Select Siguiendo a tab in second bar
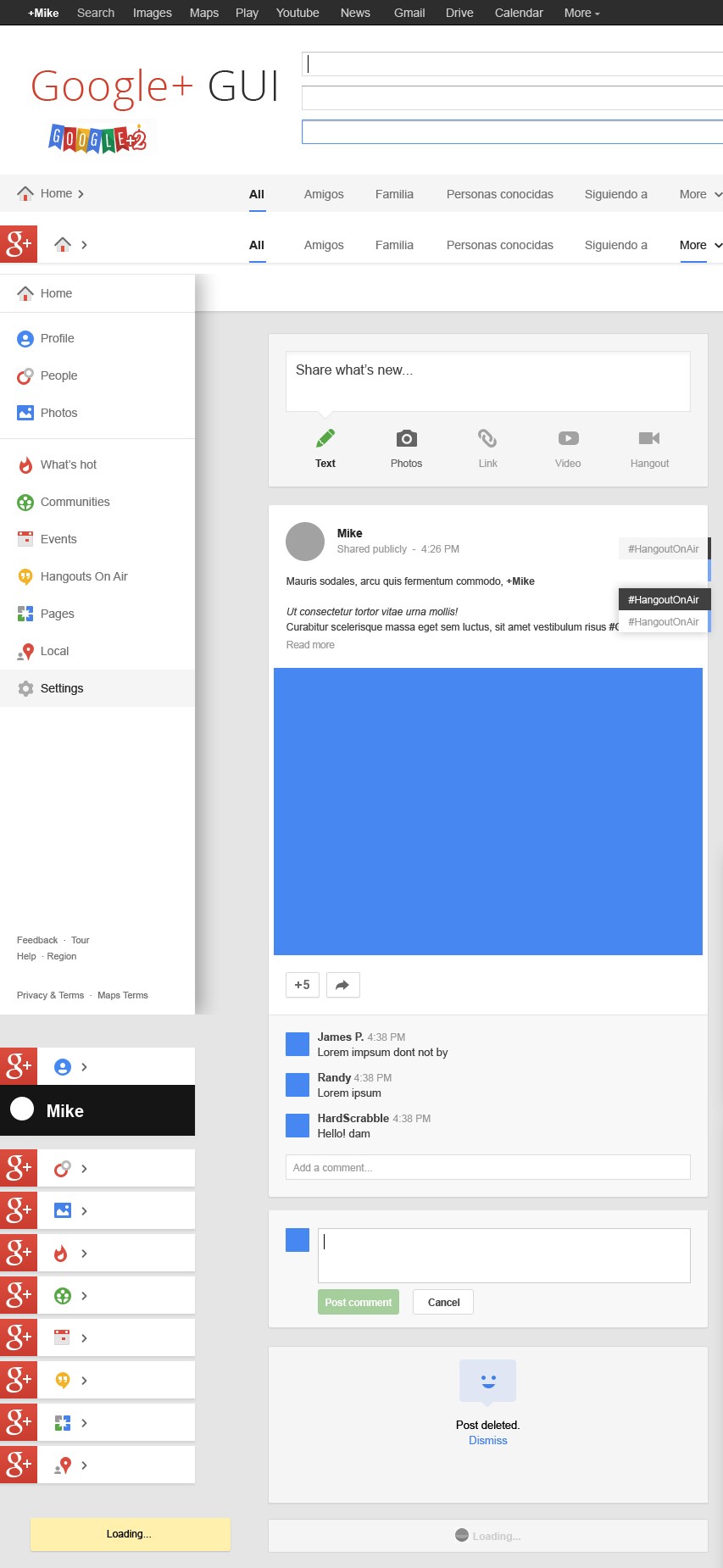This screenshot has height=1568, width=723. click(616, 245)
